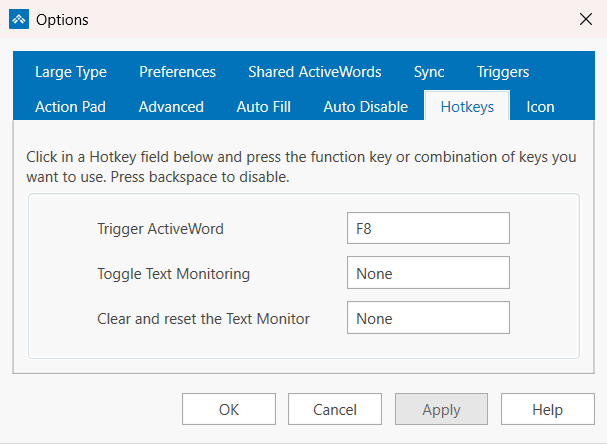The width and height of the screenshot is (607, 444).
Task: Click the 'Options' window title text
Action: [62, 20]
